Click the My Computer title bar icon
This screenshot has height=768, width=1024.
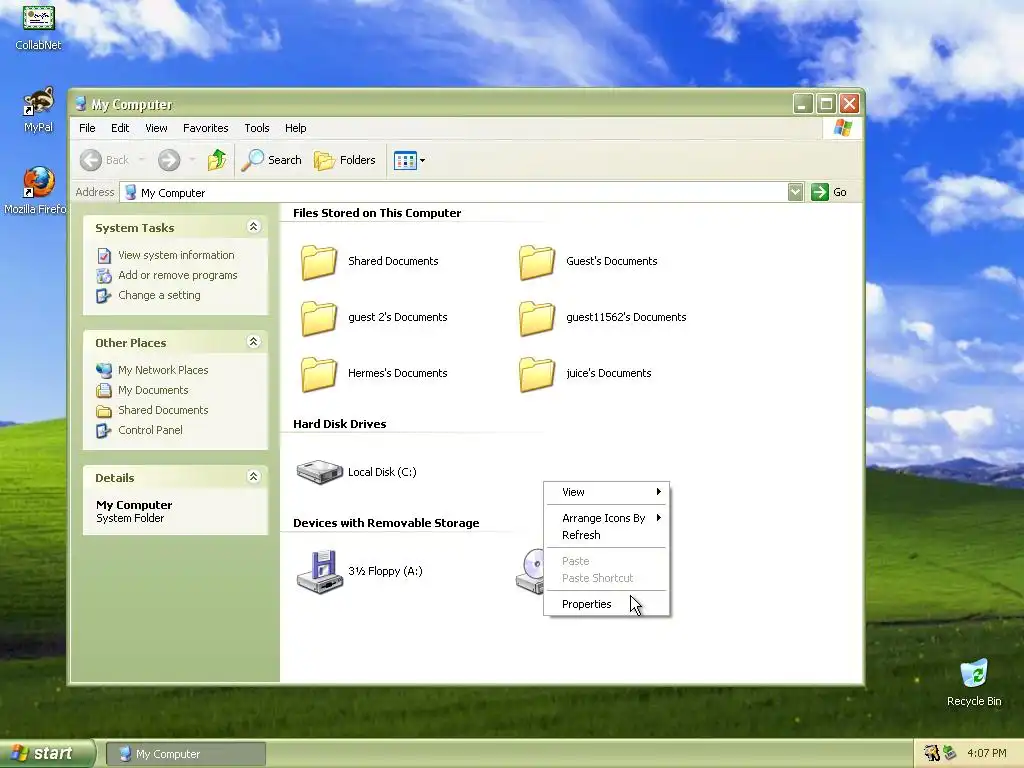pyautogui.click(x=81, y=104)
